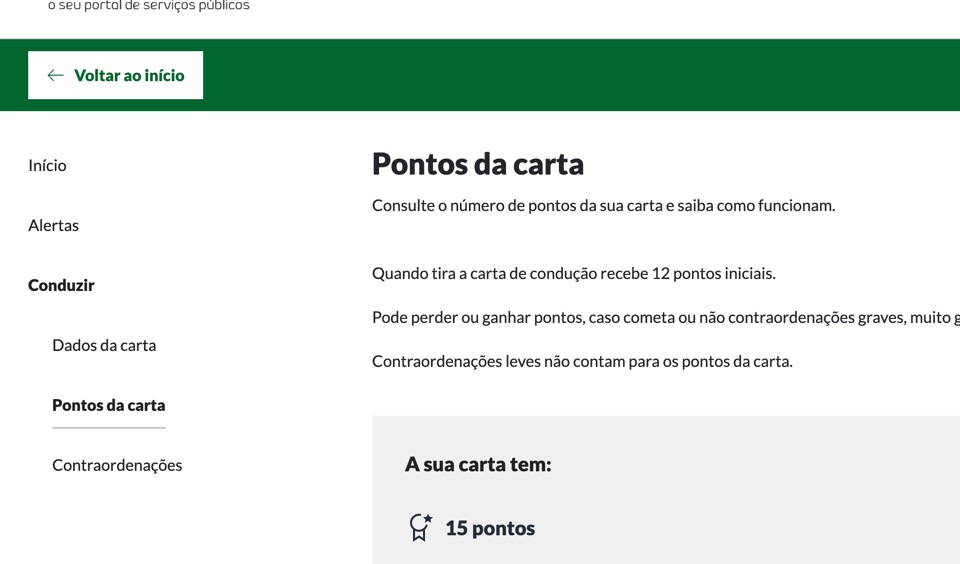Open the Contraordenações subpage
960x564 pixels.
(x=117, y=466)
